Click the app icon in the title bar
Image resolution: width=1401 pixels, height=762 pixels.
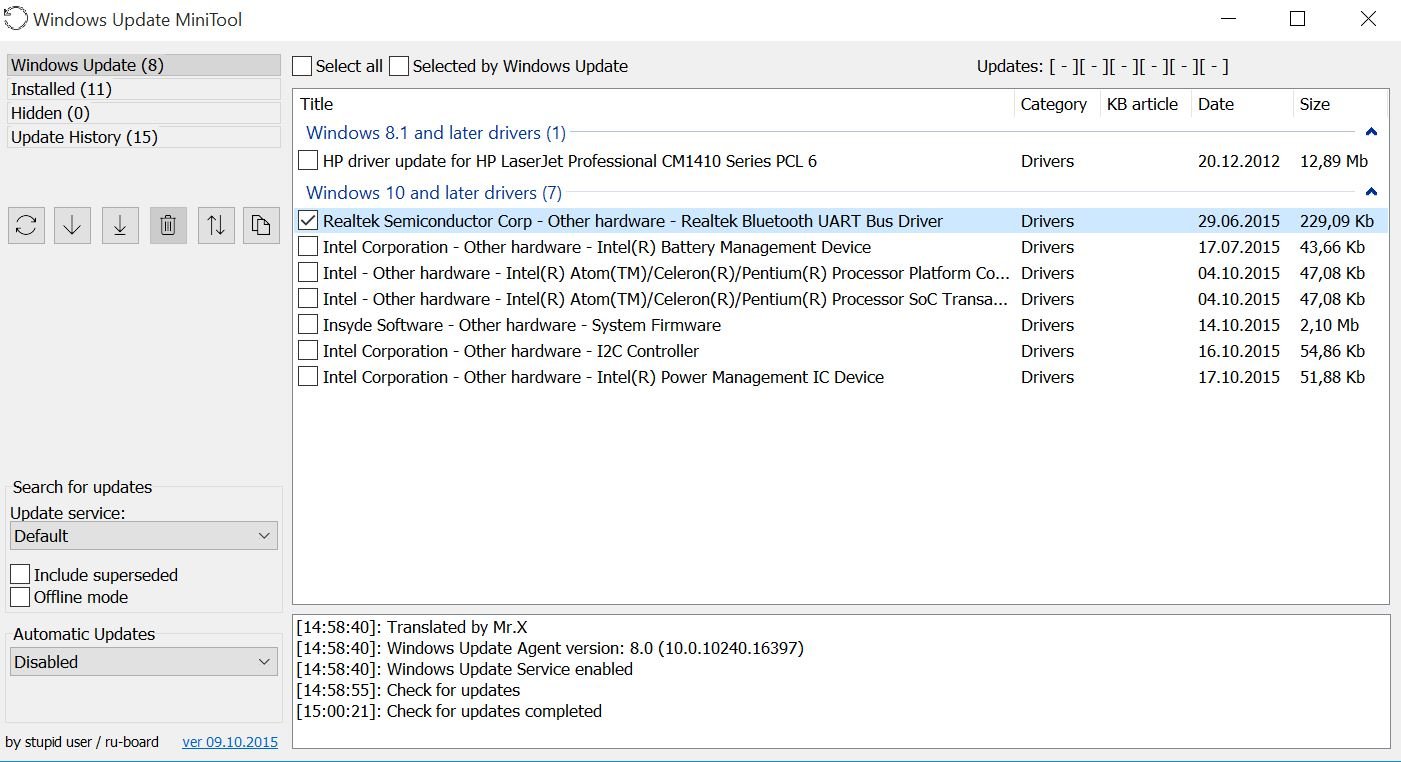pos(16,19)
